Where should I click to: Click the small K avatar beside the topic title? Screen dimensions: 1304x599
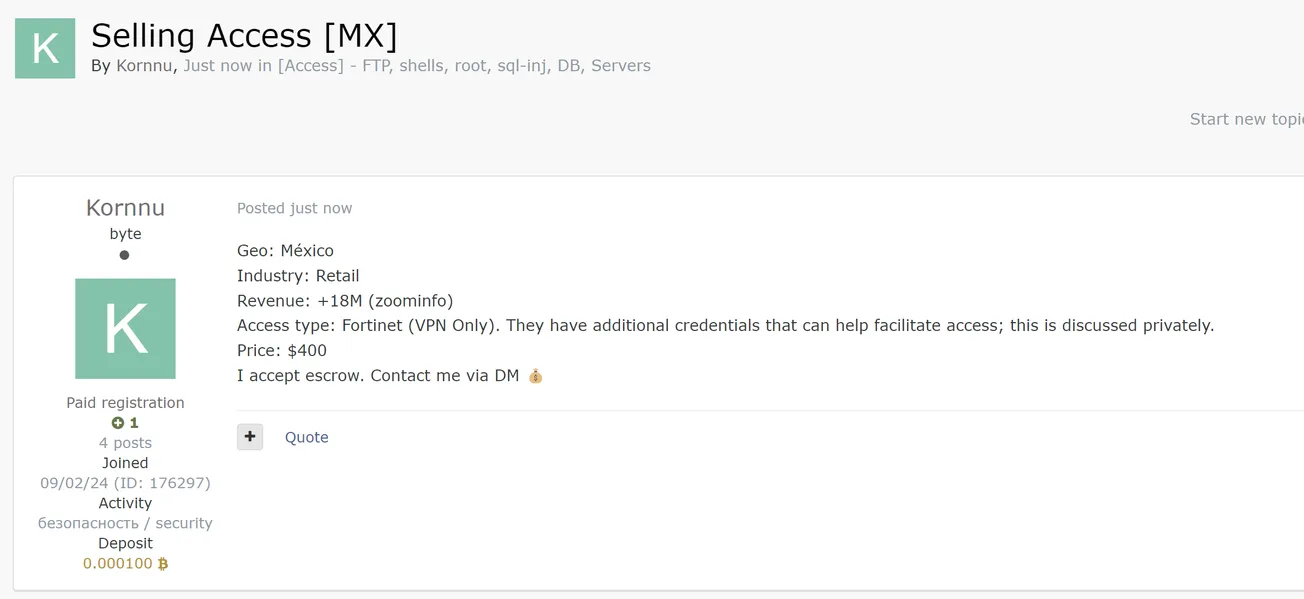pyautogui.click(x=45, y=48)
